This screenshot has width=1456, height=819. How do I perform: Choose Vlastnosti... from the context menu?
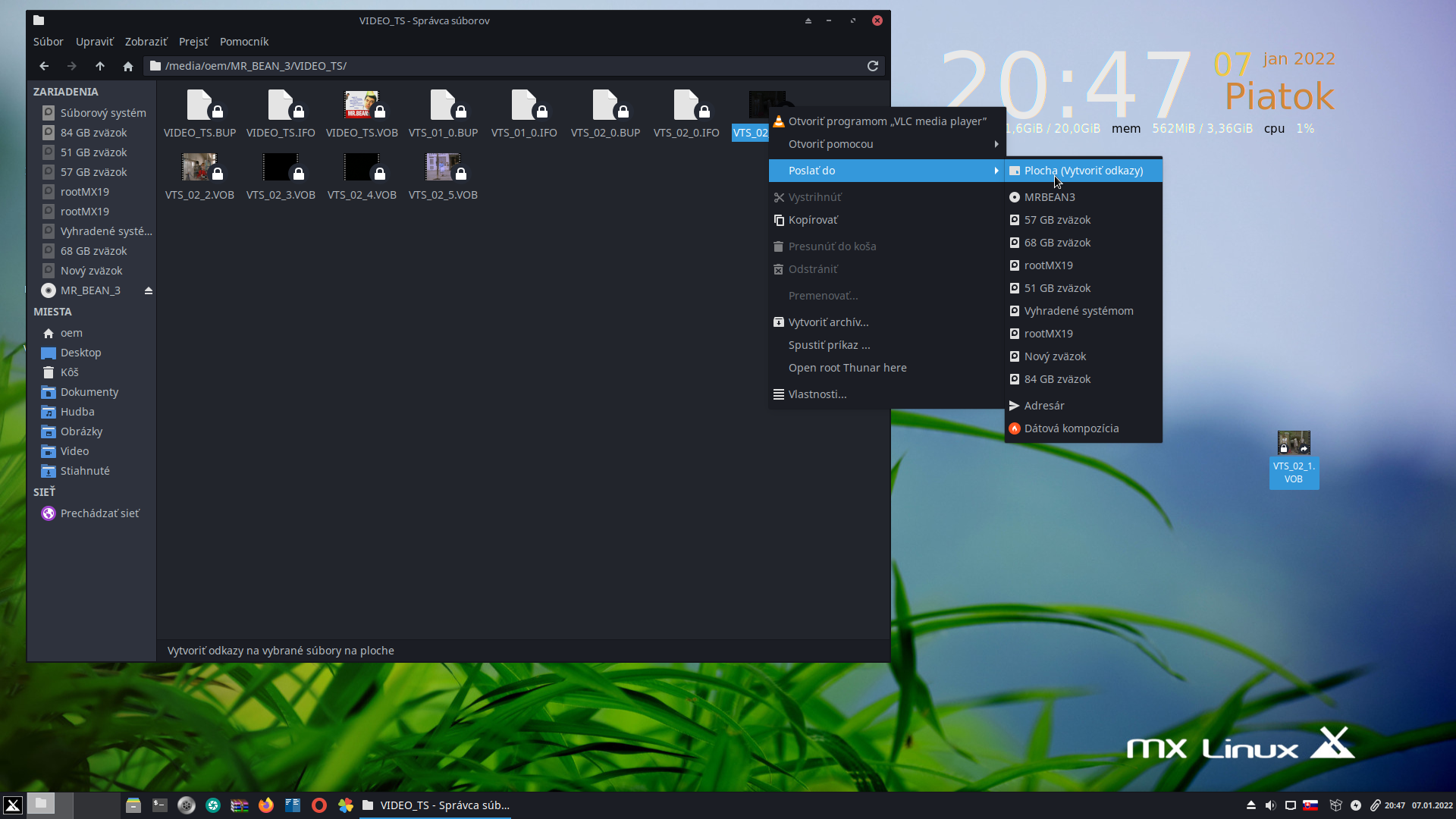(817, 394)
